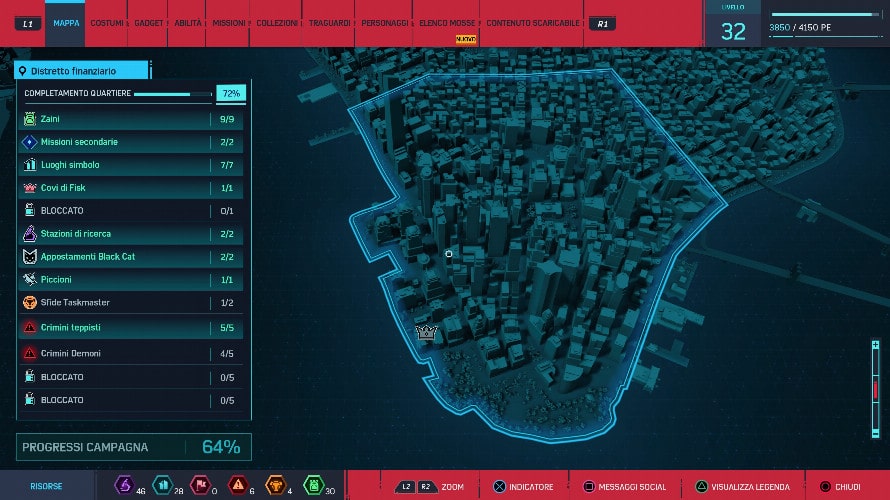The image size is (890, 500).
Task: Click the Stazioni di ricerca icon
Action: (30, 234)
